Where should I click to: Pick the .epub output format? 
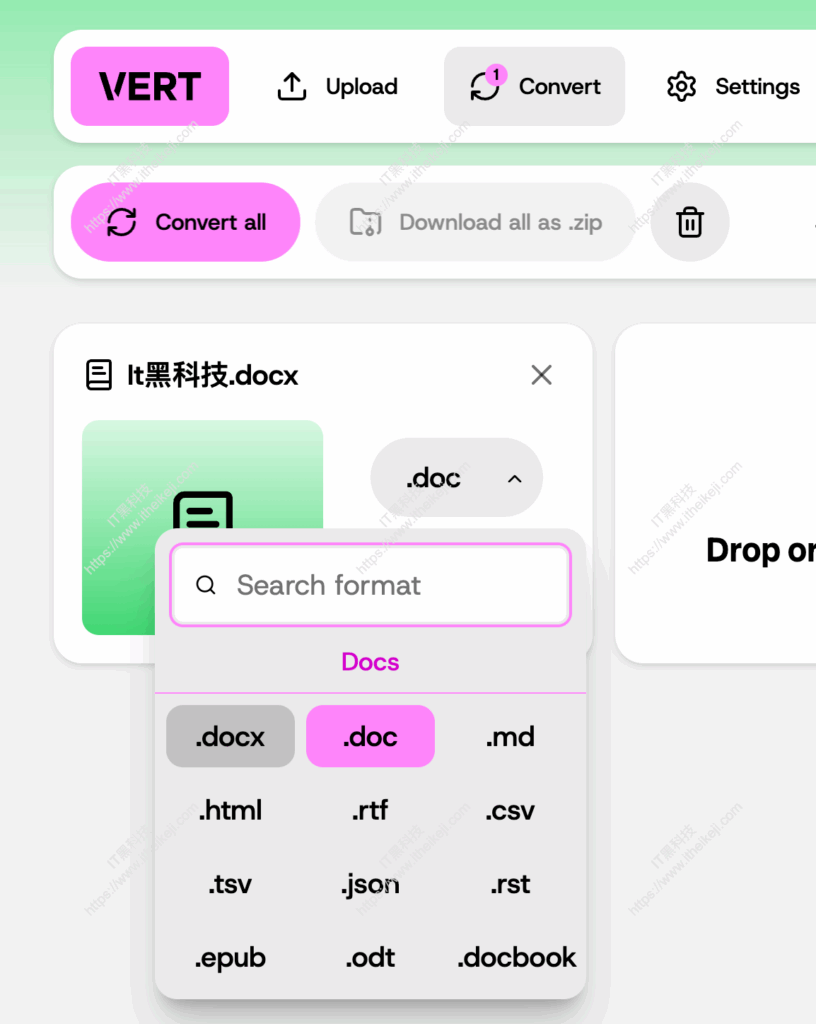click(230, 957)
